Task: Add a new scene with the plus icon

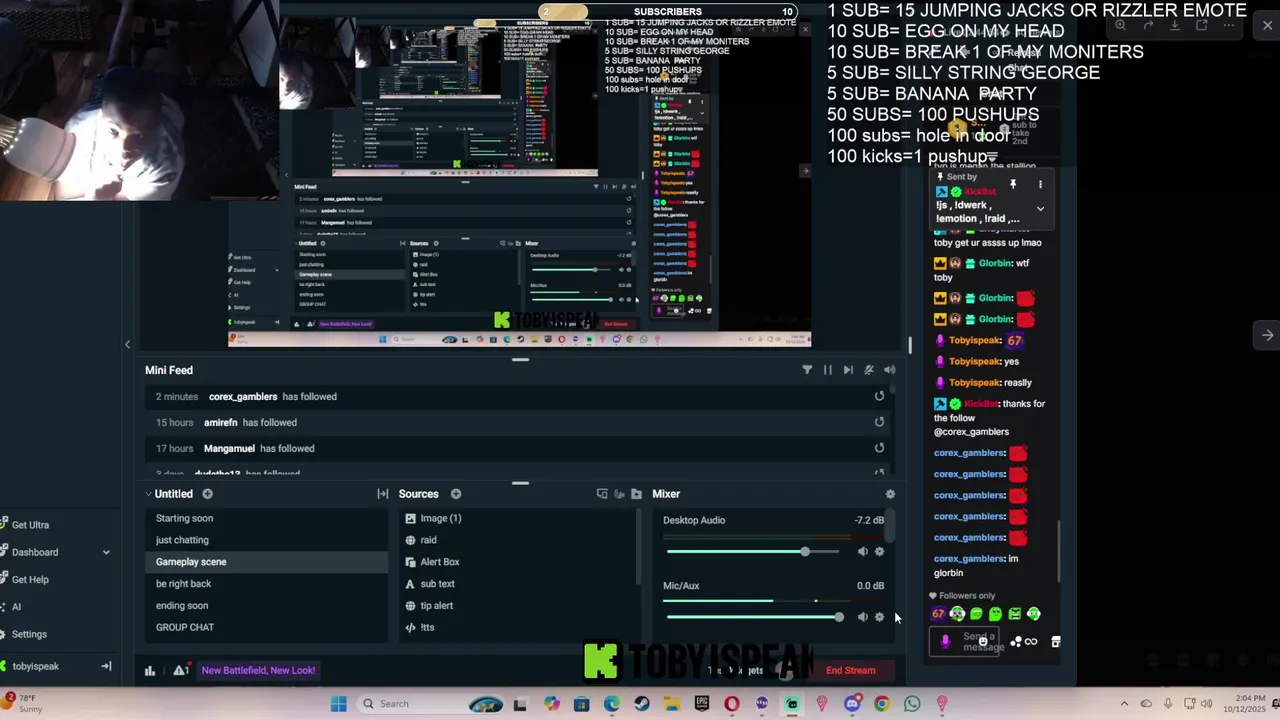Action: point(207,494)
